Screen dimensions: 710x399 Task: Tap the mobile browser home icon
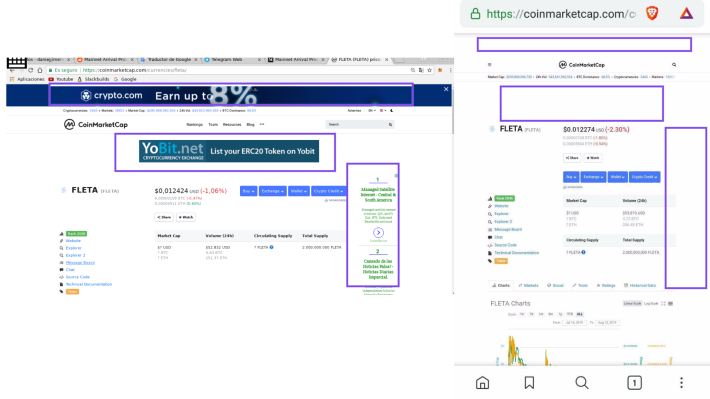tap(482, 383)
